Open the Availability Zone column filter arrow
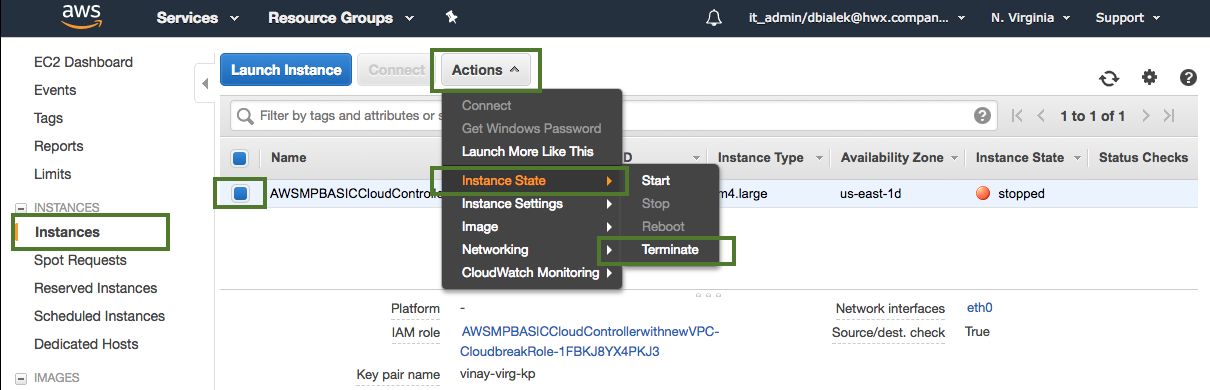This screenshot has height=390, width=1210. tap(955, 158)
